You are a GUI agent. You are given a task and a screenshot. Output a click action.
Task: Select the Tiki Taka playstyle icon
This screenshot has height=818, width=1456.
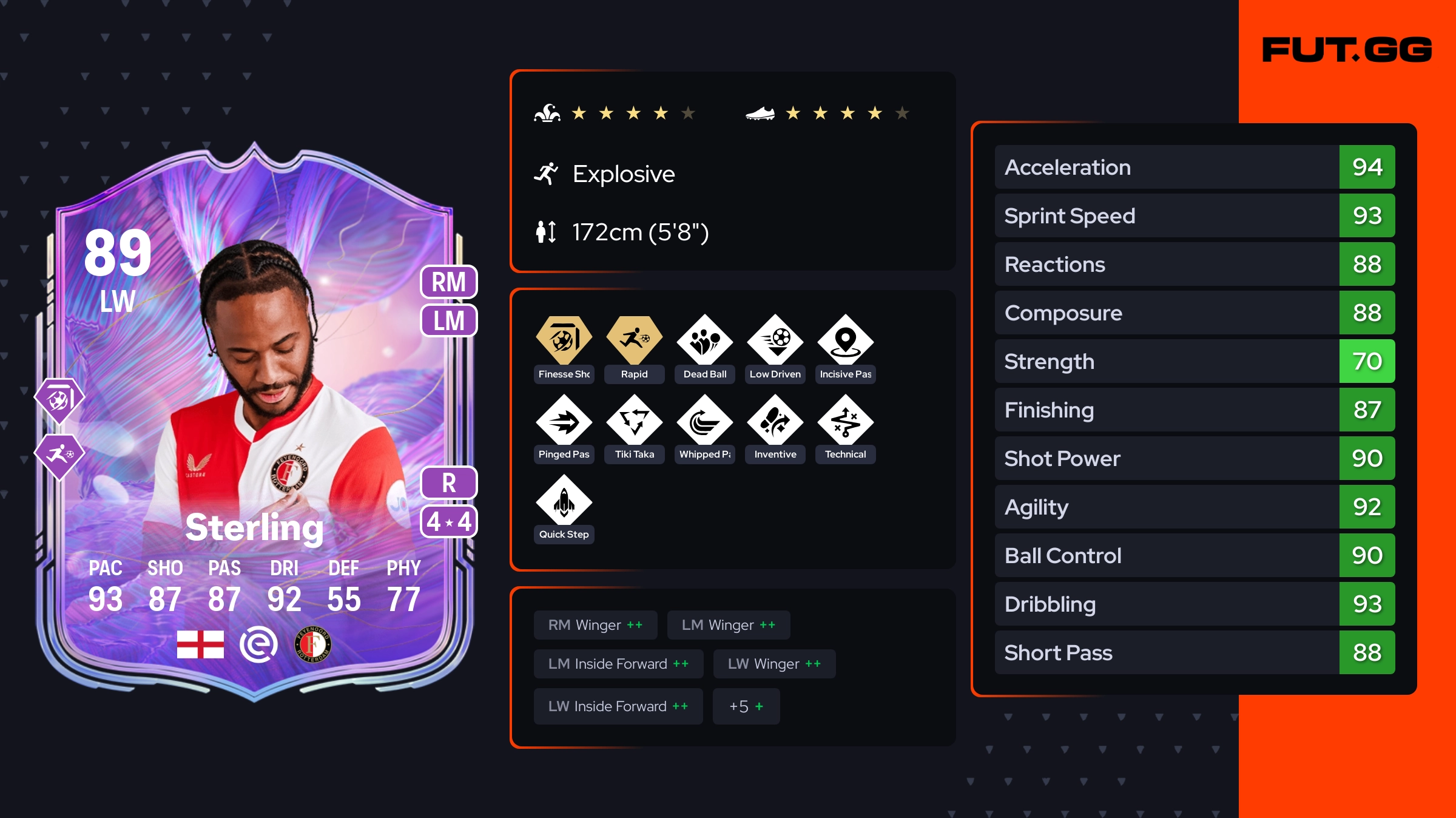634,420
